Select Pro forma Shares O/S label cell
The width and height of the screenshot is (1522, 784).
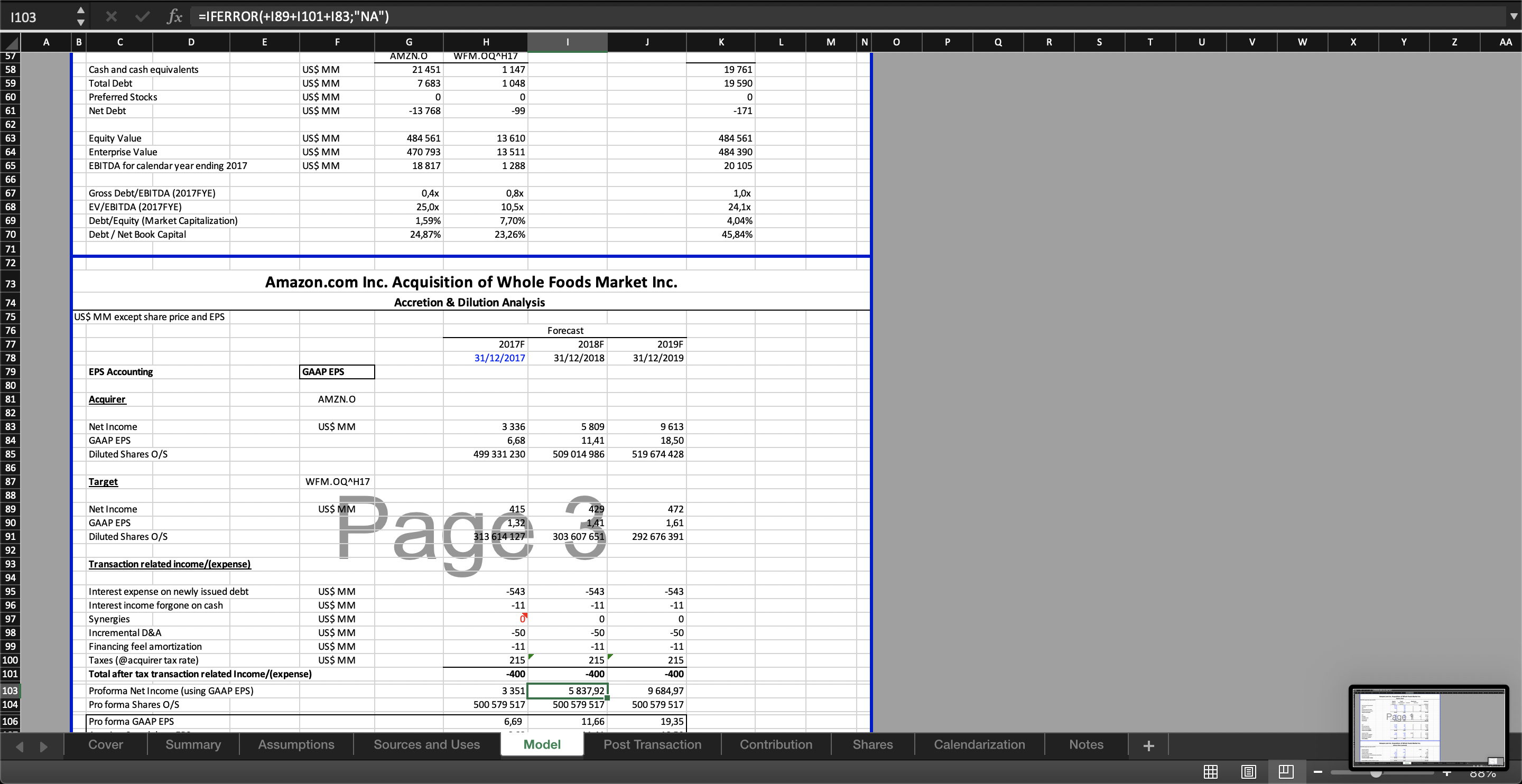134,705
